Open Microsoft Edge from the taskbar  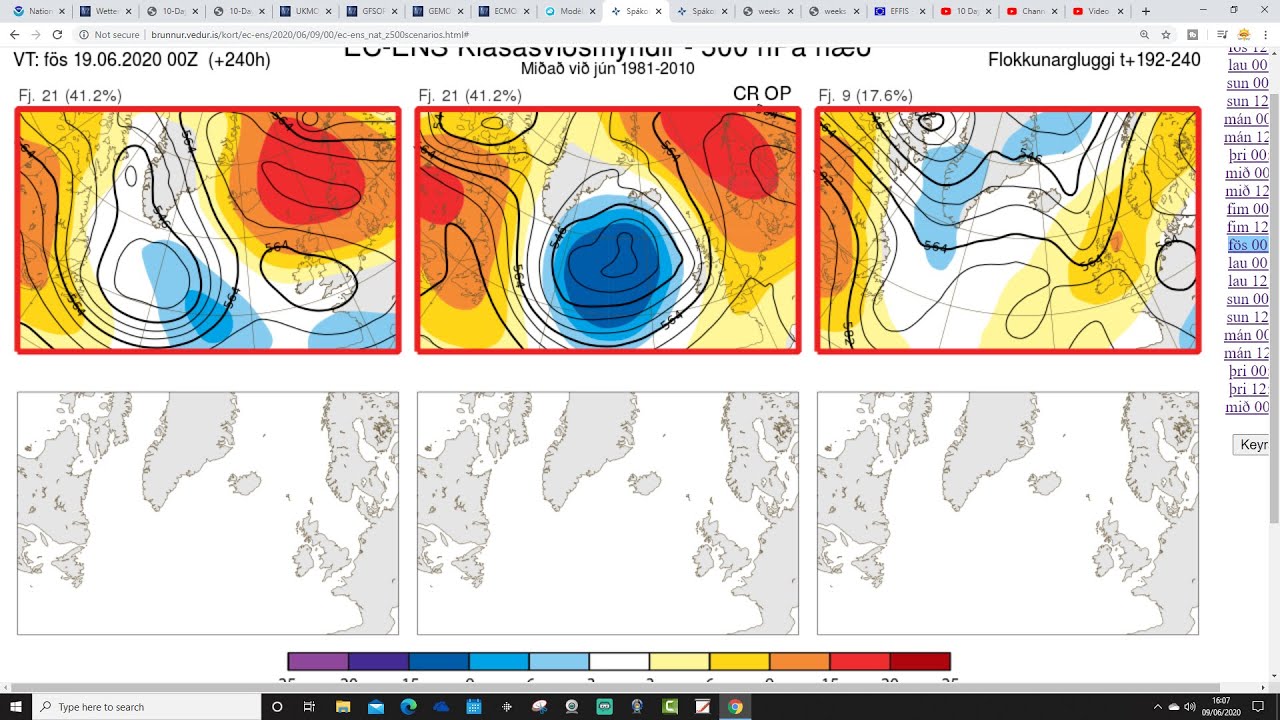point(408,707)
